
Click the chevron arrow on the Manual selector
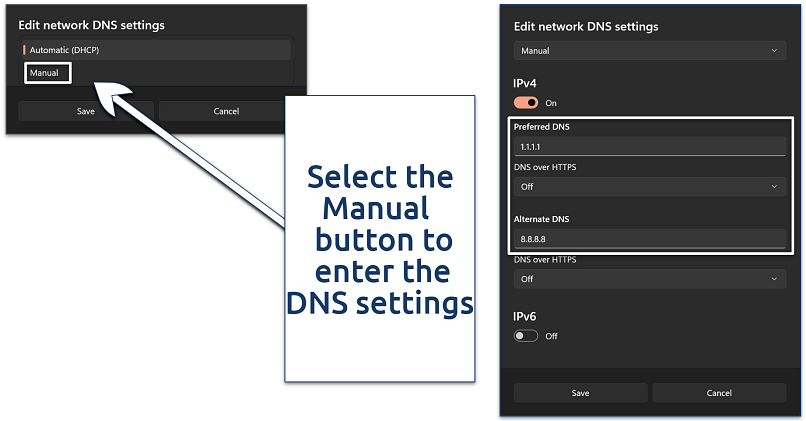tap(773, 50)
